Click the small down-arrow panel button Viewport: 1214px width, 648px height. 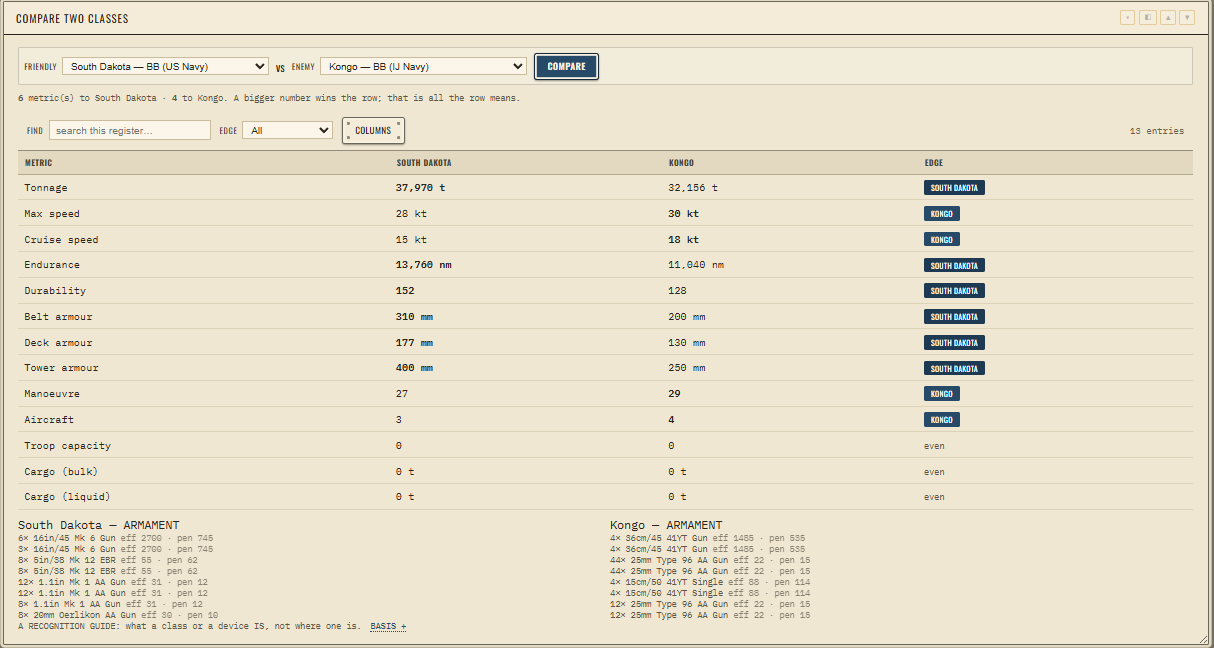coord(1128,17)
